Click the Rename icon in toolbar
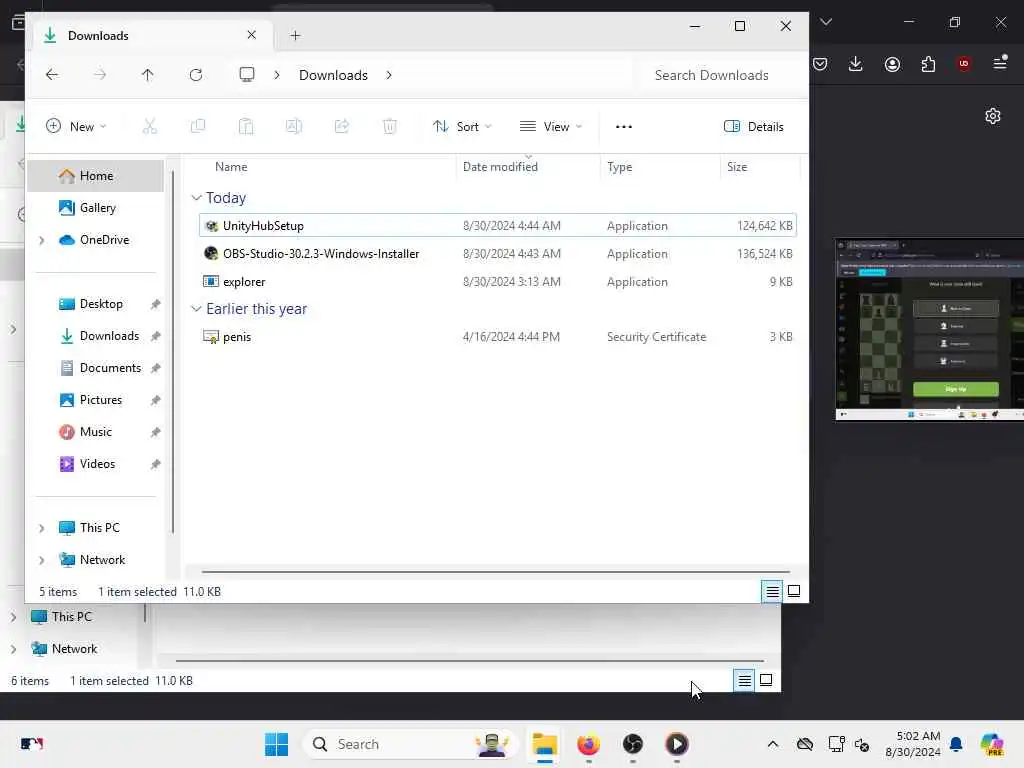This screenshot has height=768, width=1024. click(294, 127)
